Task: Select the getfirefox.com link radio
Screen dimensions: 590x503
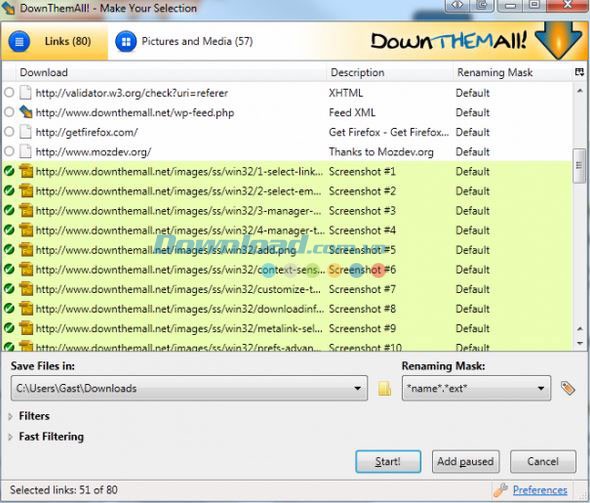Action: click(9, 132)
